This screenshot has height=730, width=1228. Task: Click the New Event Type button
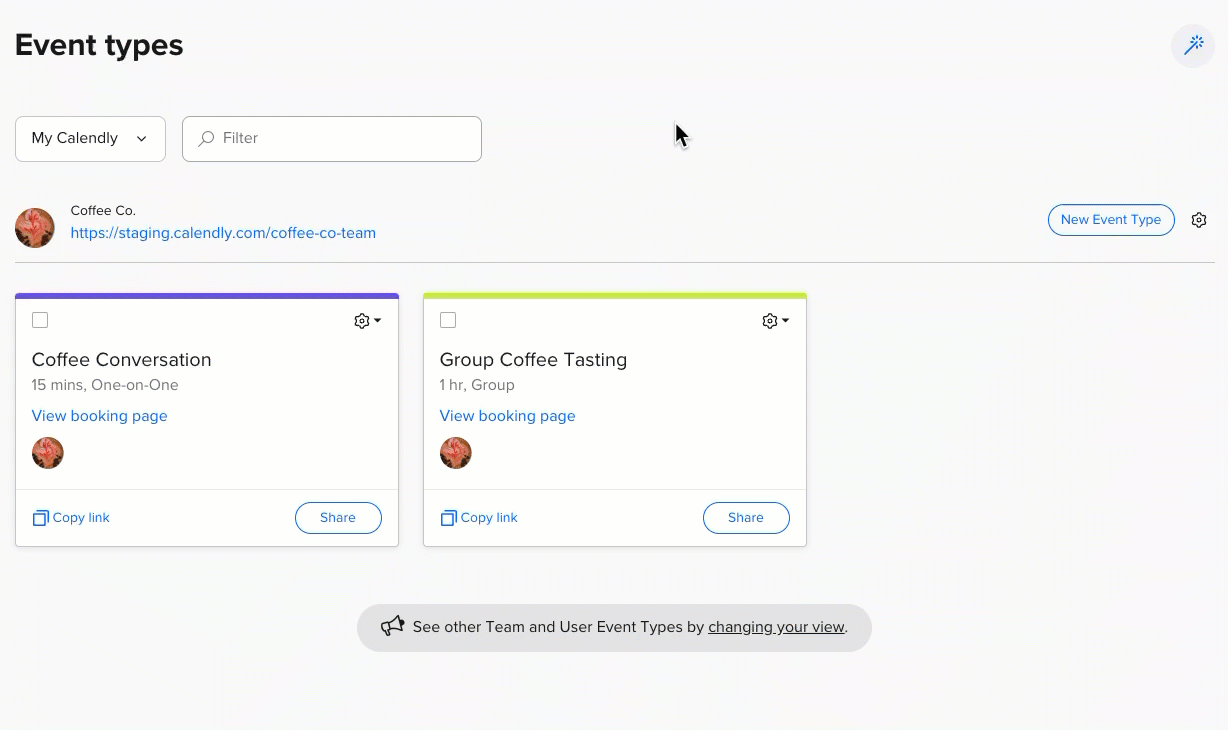1110,220
